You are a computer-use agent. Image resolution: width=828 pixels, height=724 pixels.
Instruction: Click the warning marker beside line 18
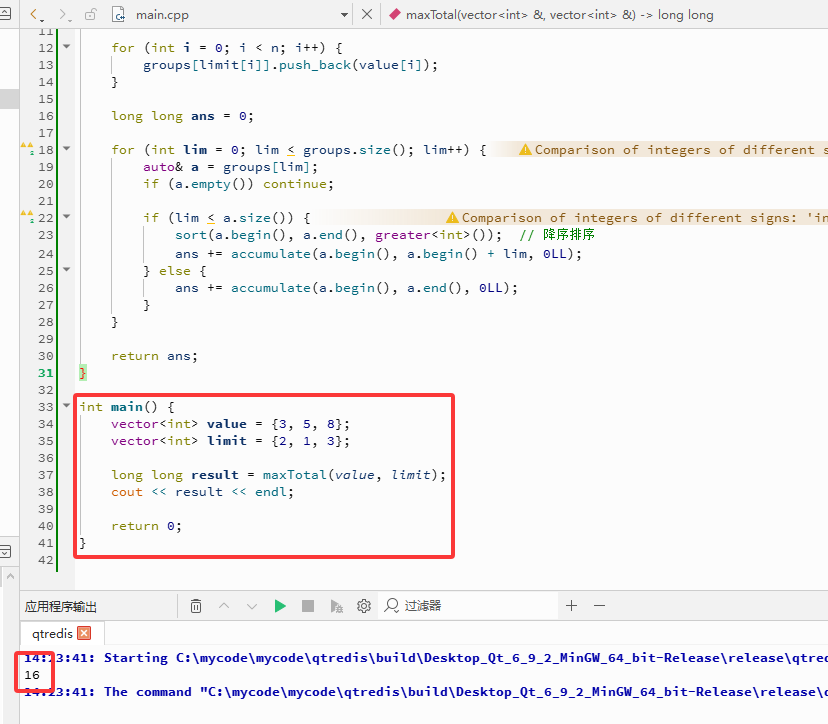click(x=27, y=148)
